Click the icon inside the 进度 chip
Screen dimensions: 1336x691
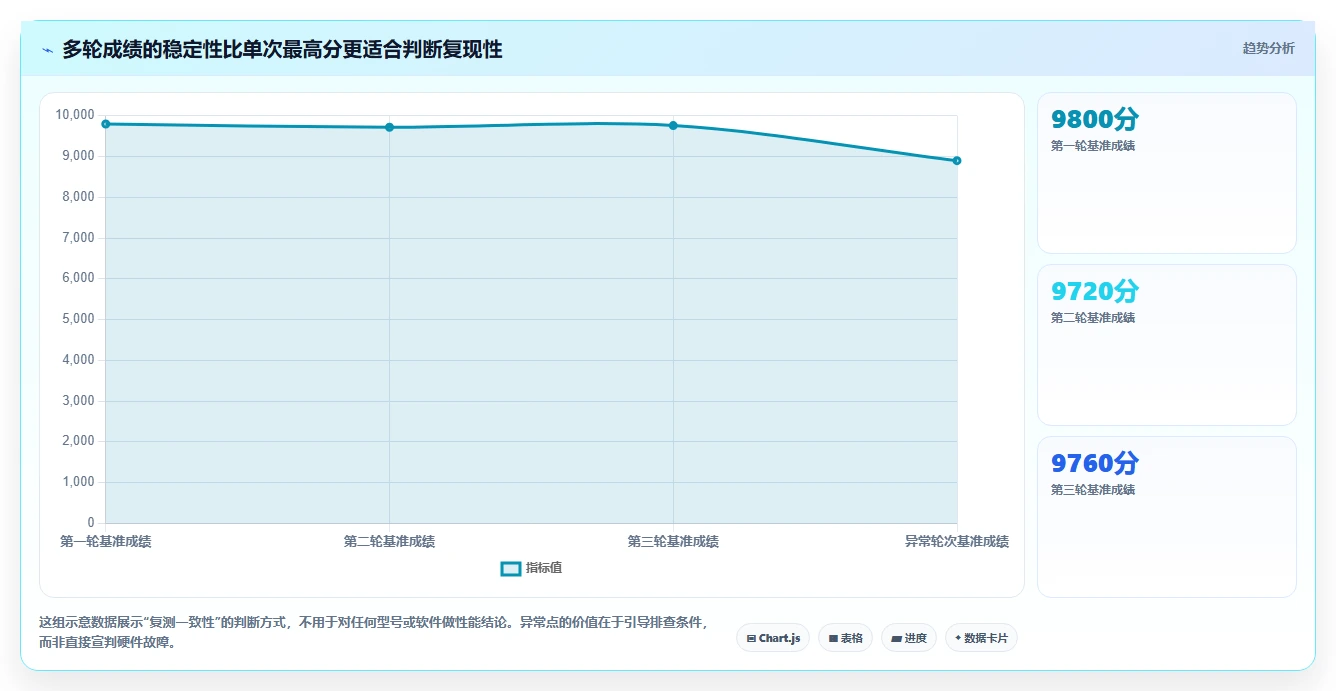point(896,638)
